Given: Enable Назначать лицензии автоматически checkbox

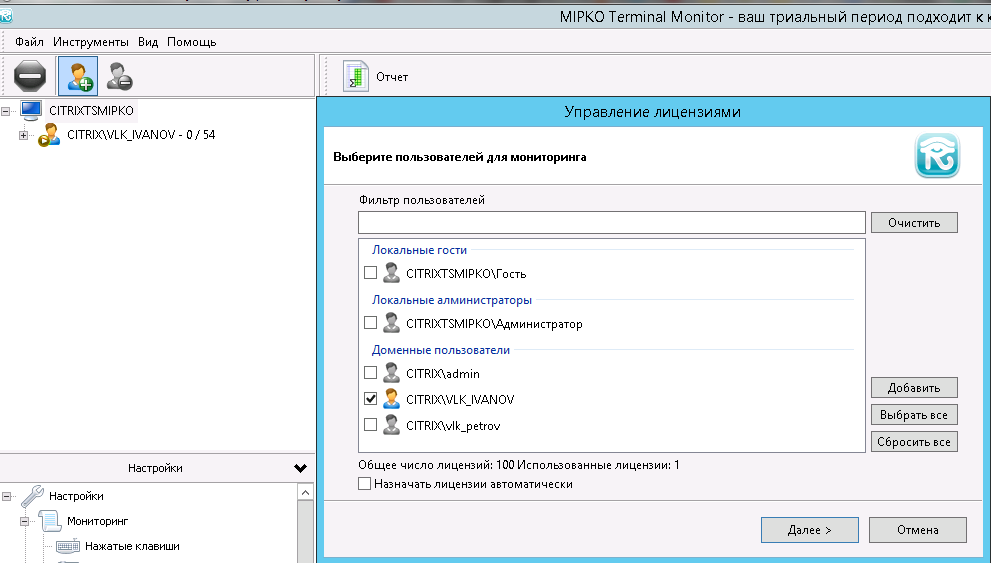Looking at the screenshot, I should click(365, 484).
